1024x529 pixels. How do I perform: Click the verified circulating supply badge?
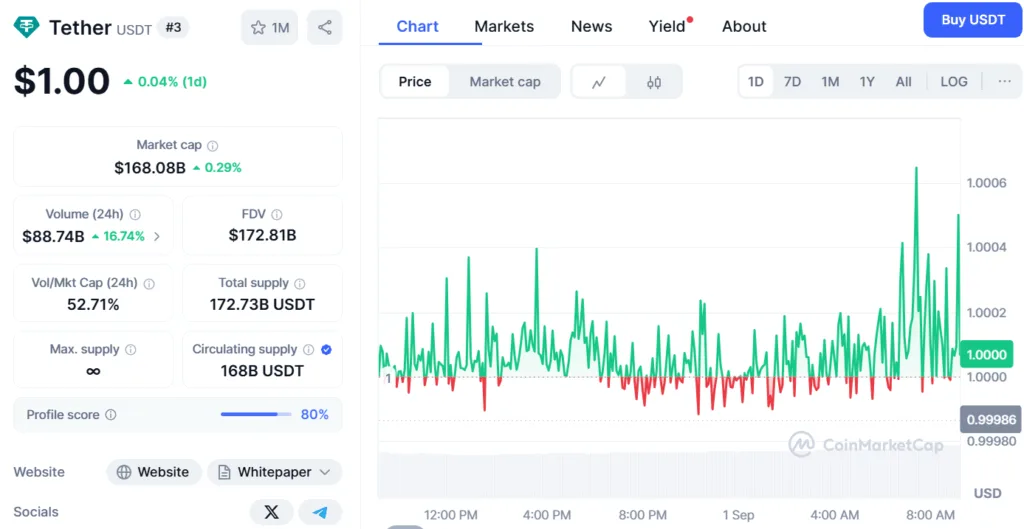coord(327,349)
